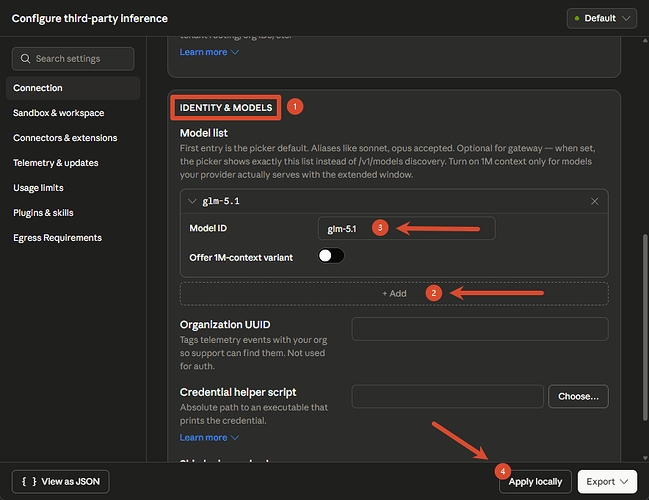Focus the Search settings field

73,59
